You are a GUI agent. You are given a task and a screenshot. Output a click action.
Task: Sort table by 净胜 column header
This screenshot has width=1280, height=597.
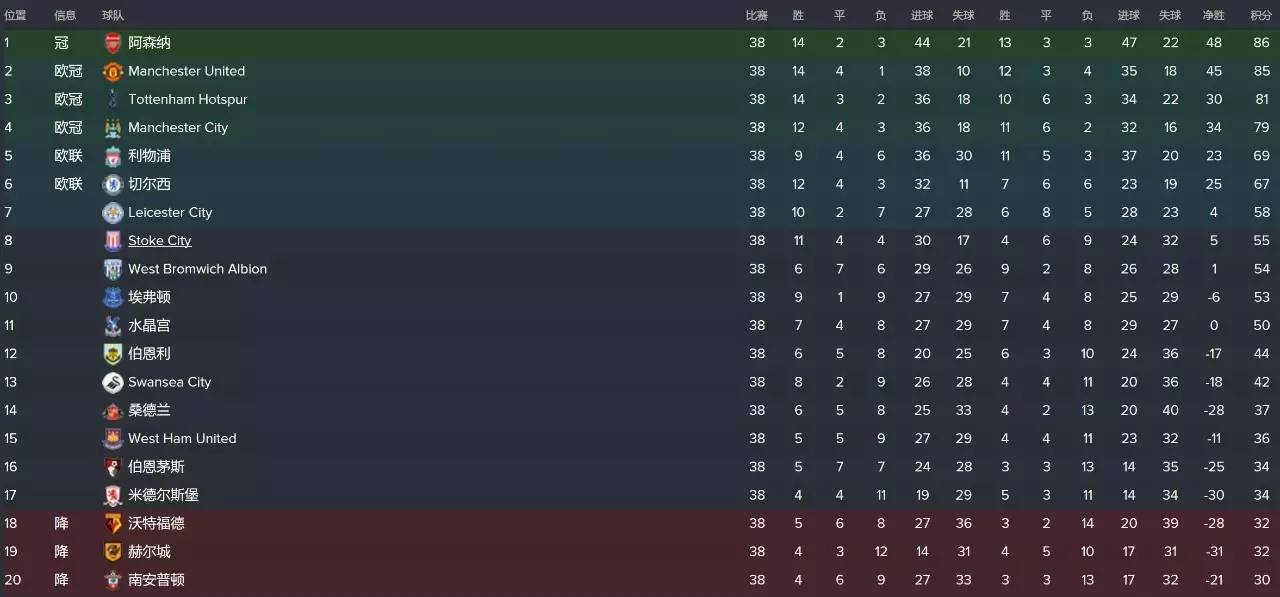1213,15
